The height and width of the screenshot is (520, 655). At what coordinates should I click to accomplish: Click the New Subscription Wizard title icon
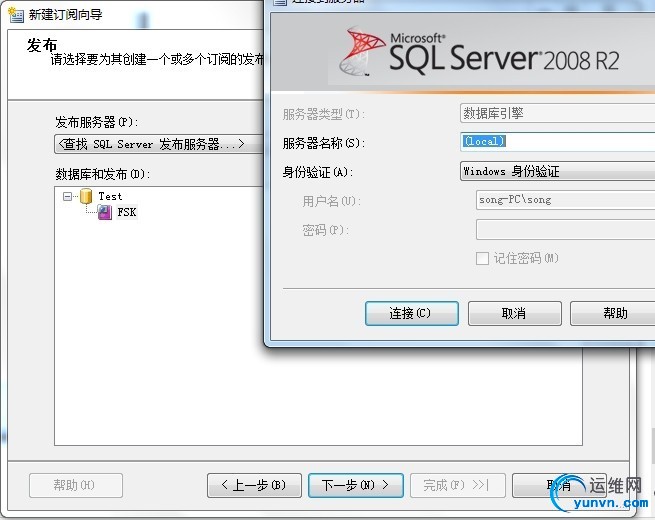(x=16, y=15)
